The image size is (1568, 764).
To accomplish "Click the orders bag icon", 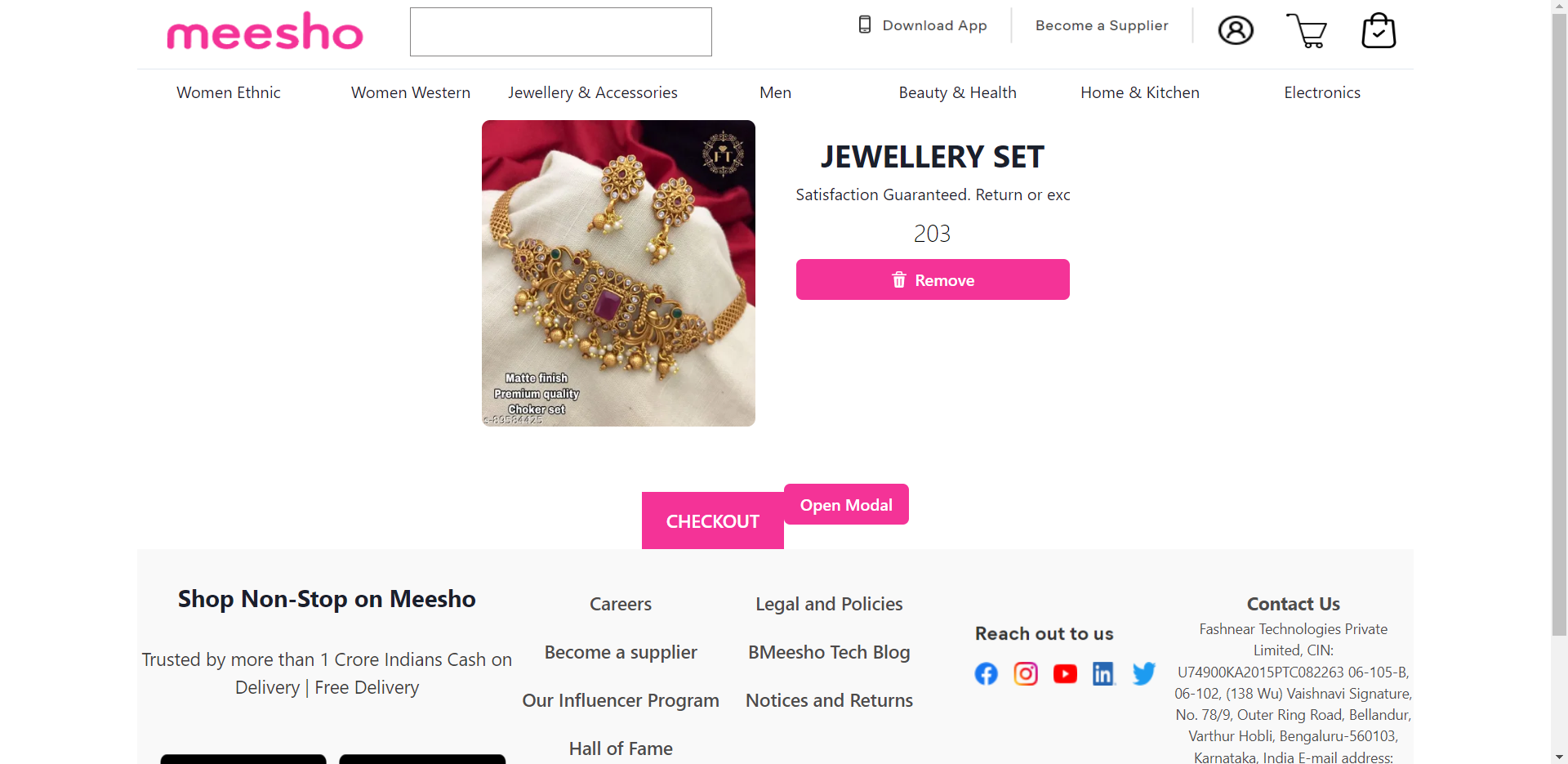I will pyautogui.click(x=1379, y=31).
